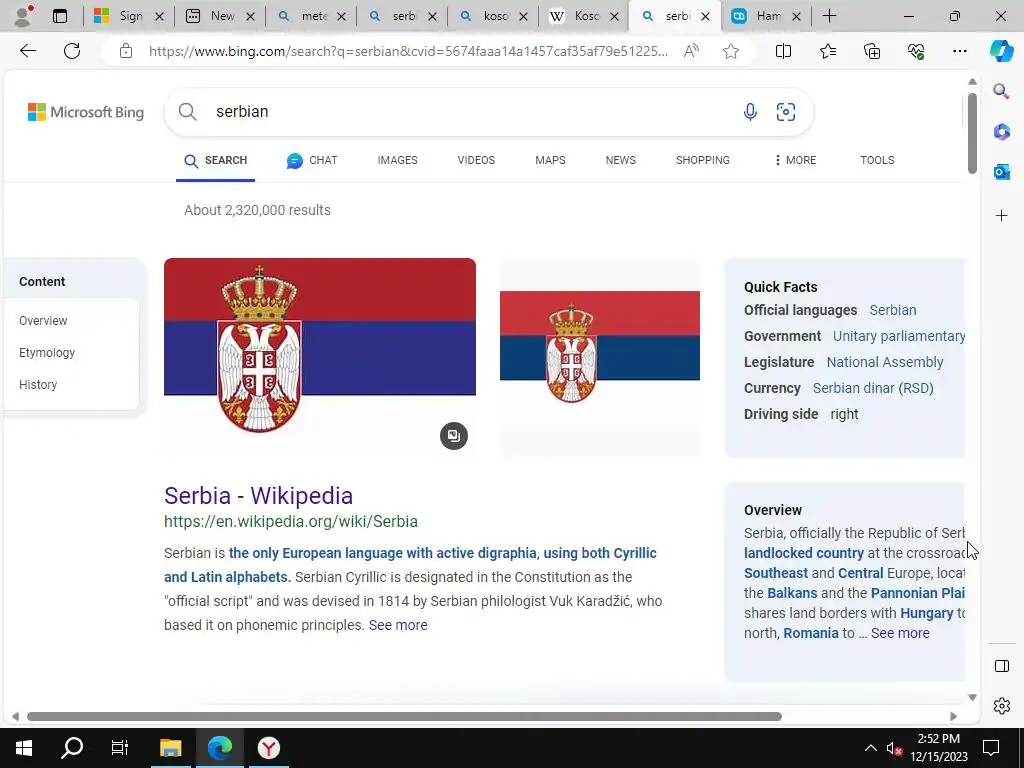Open large Serbian flag thumbnail
Screen dimensions: 1024x768
[319, 357]
